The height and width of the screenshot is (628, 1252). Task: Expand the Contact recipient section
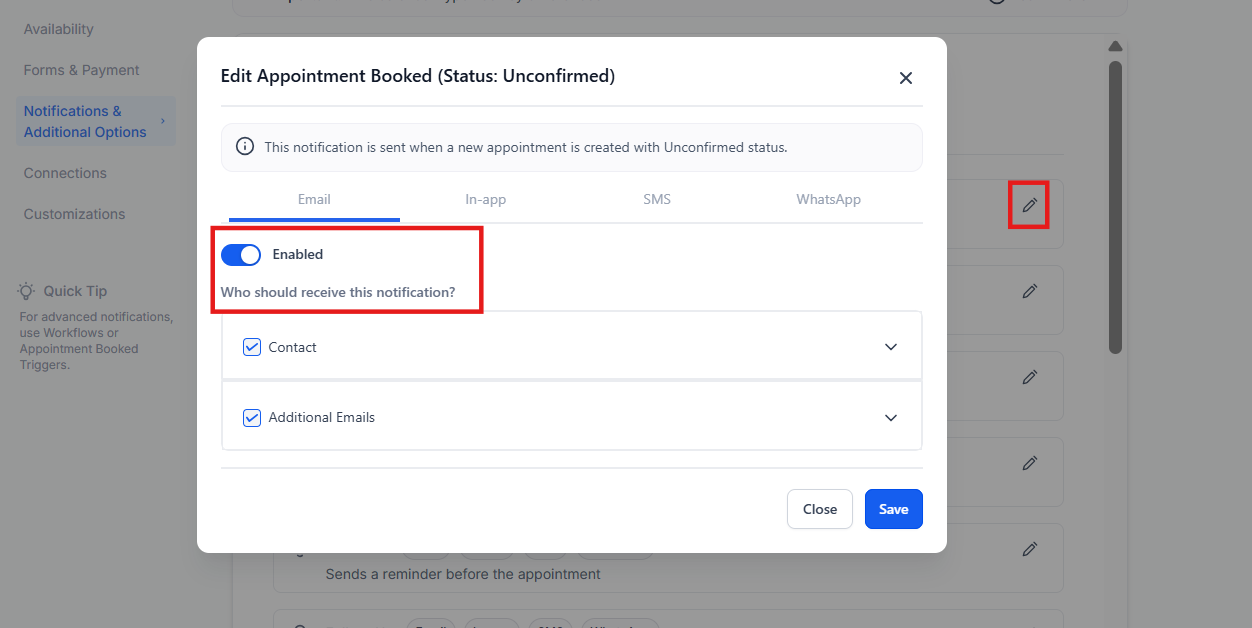coord(891,347)
